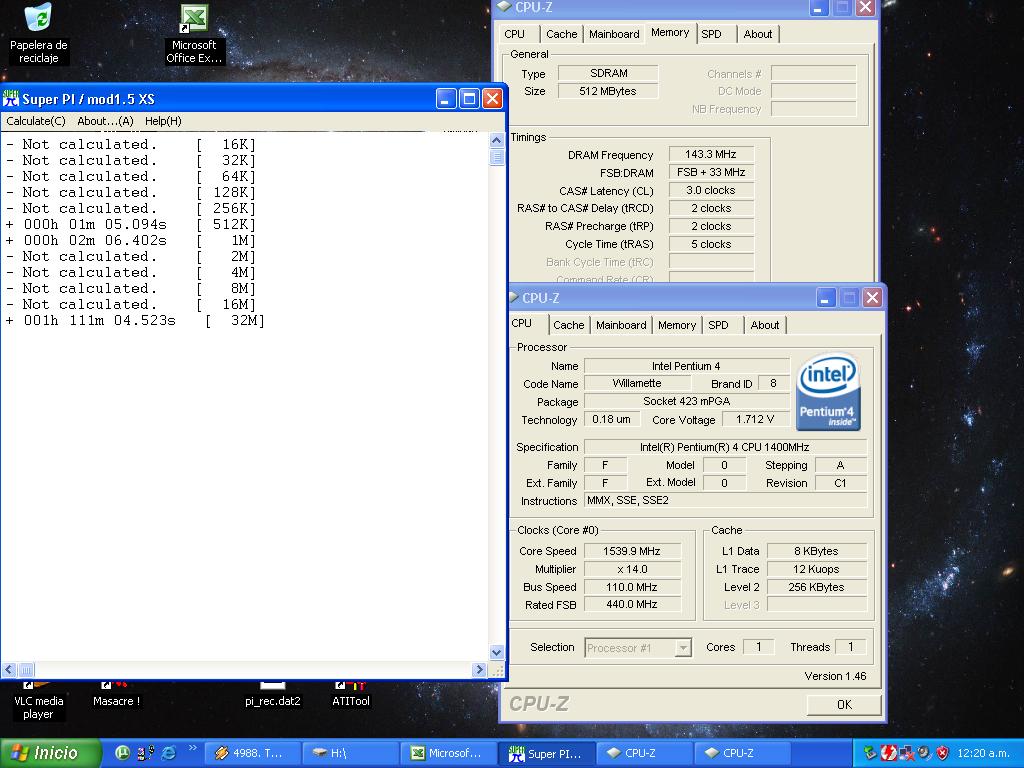1024x768 pixels.
Task: Open Cache tab in front CPU-Z
Action: [x=568, y=325]
